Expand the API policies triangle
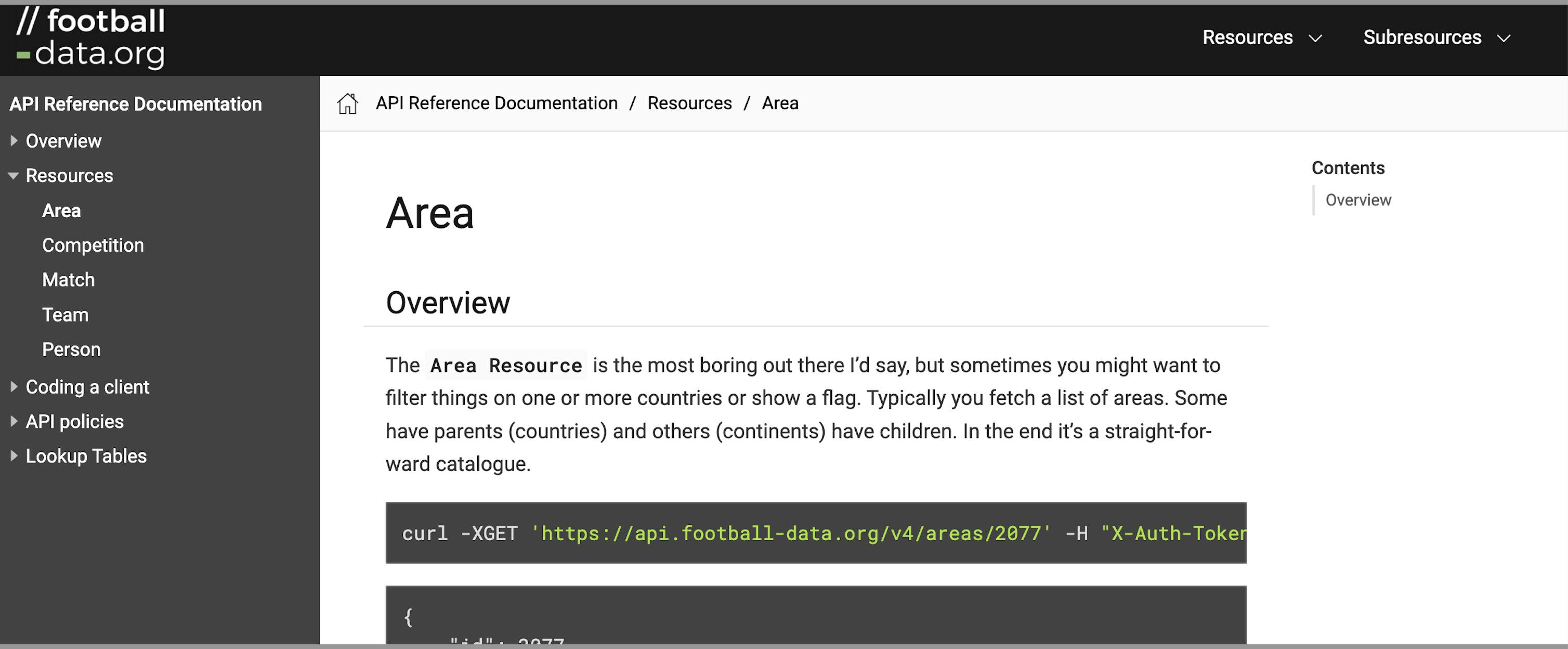The image size is (1568, 649). click(14, 422)
